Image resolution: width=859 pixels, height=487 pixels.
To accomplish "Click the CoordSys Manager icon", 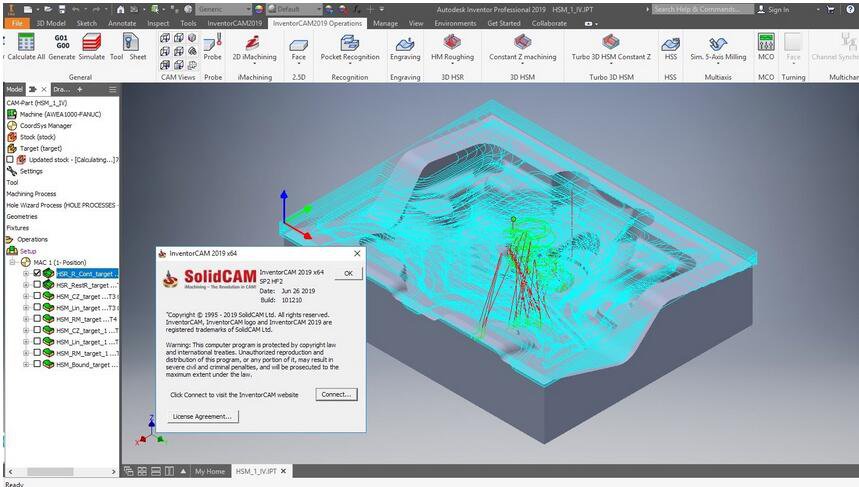I will tap(12, 125).
